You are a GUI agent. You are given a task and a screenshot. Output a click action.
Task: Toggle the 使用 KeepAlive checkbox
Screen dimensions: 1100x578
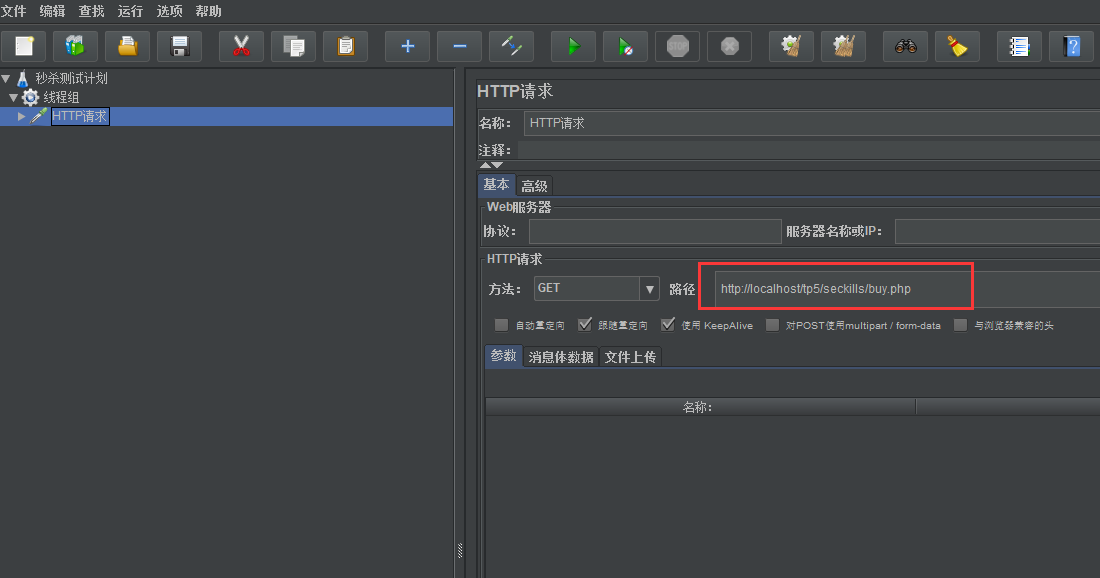pyautogui.click(x=668, y=325)
